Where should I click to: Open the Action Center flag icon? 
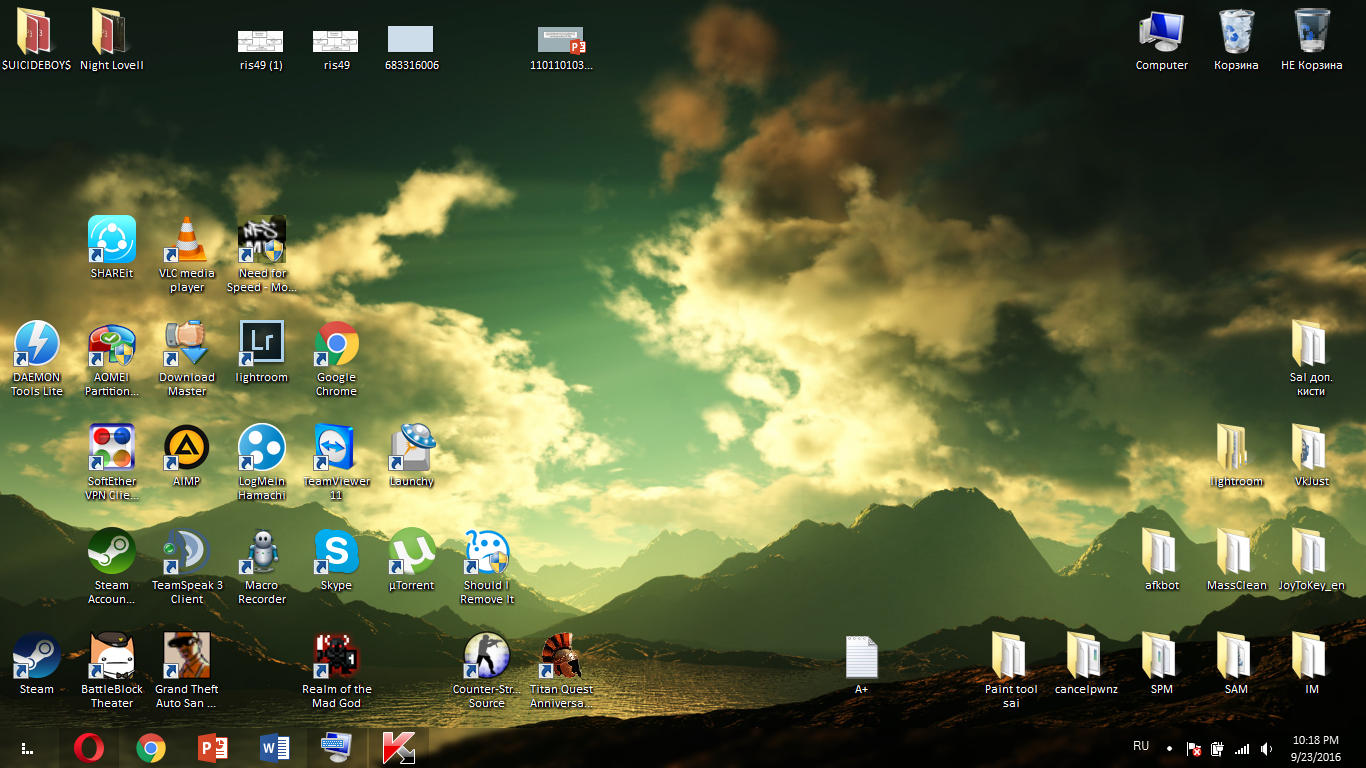[1194, 749]
